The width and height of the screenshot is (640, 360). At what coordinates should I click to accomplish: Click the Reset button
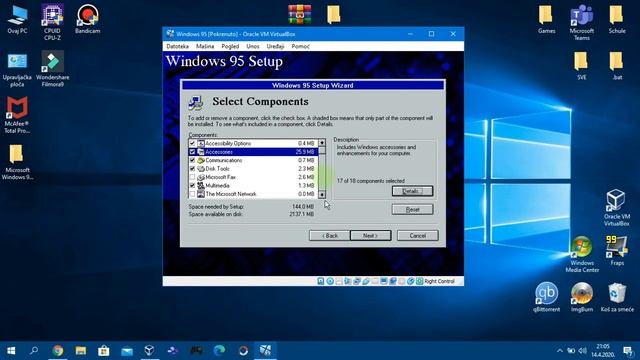pos(412,209)
